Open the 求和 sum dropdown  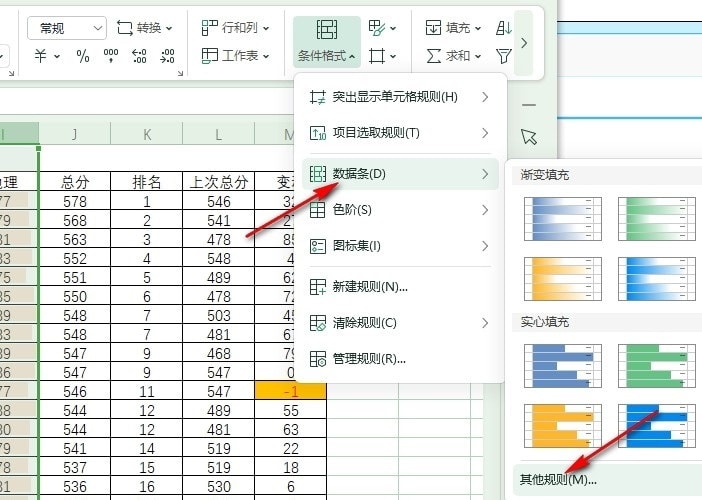[x=453, y=56]
